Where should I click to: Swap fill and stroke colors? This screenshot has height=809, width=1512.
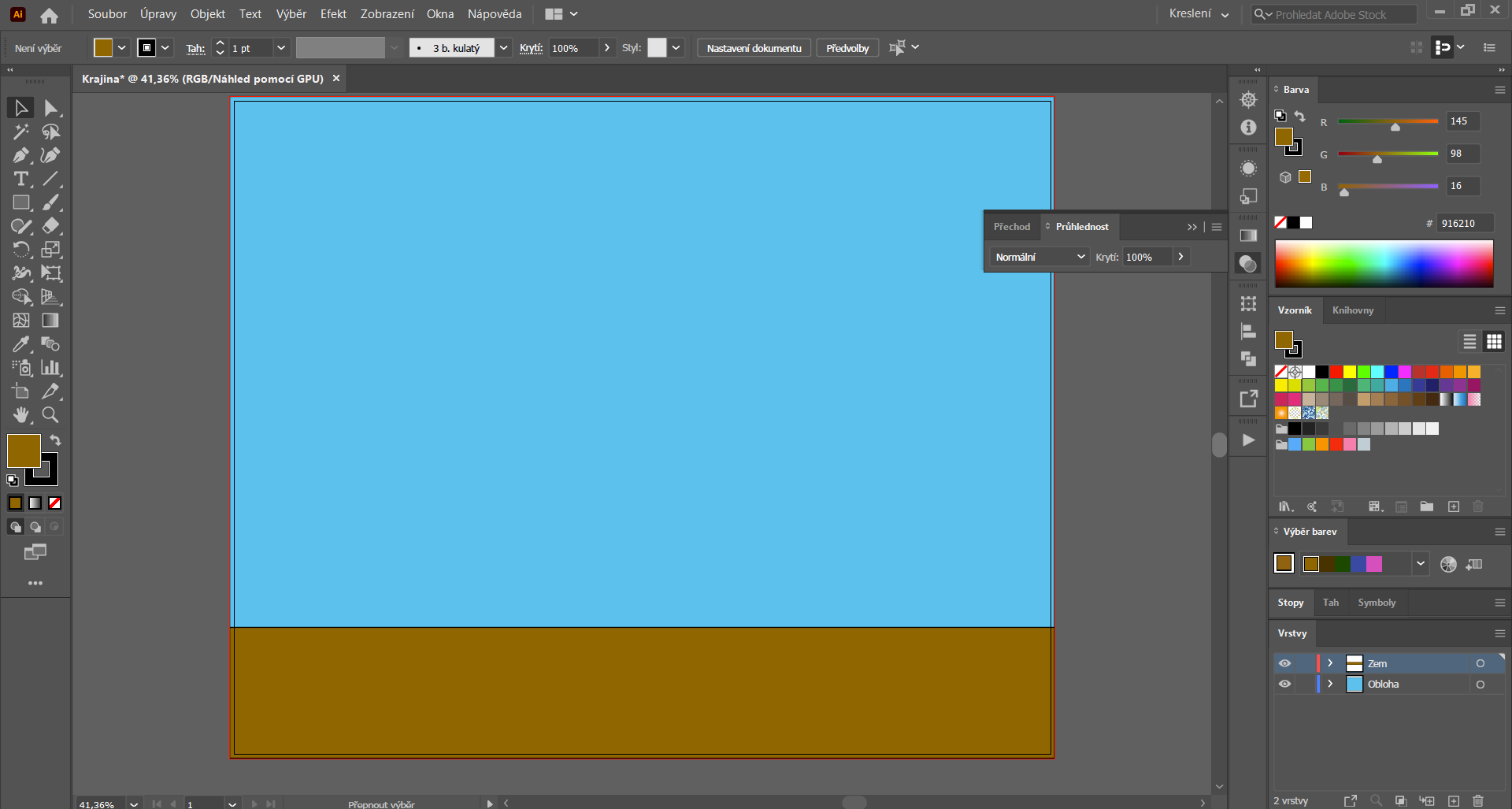(x=55, y=440)
